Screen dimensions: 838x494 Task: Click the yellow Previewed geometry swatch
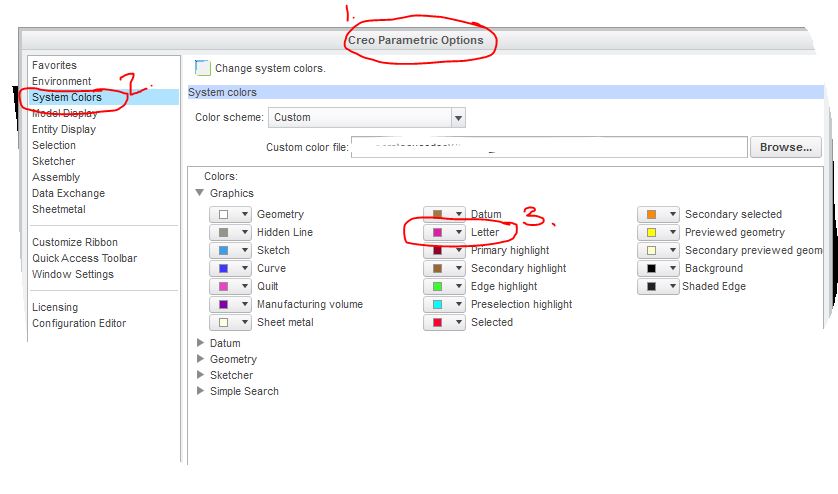(x=651, y=233)
